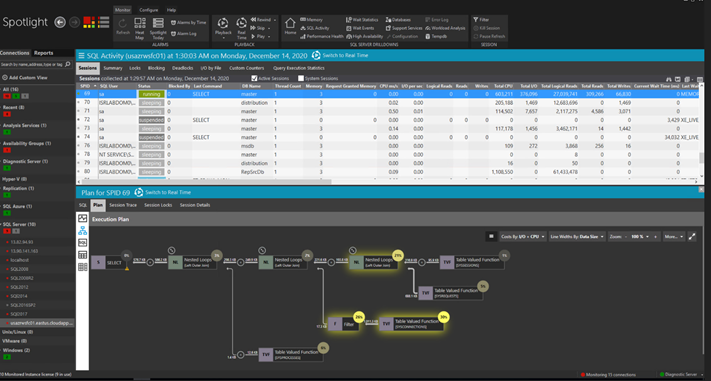Expand the SQL Server (10) group
Viewport: 711px width, 381px height.
pyautogui.click(x=1, y=224)
